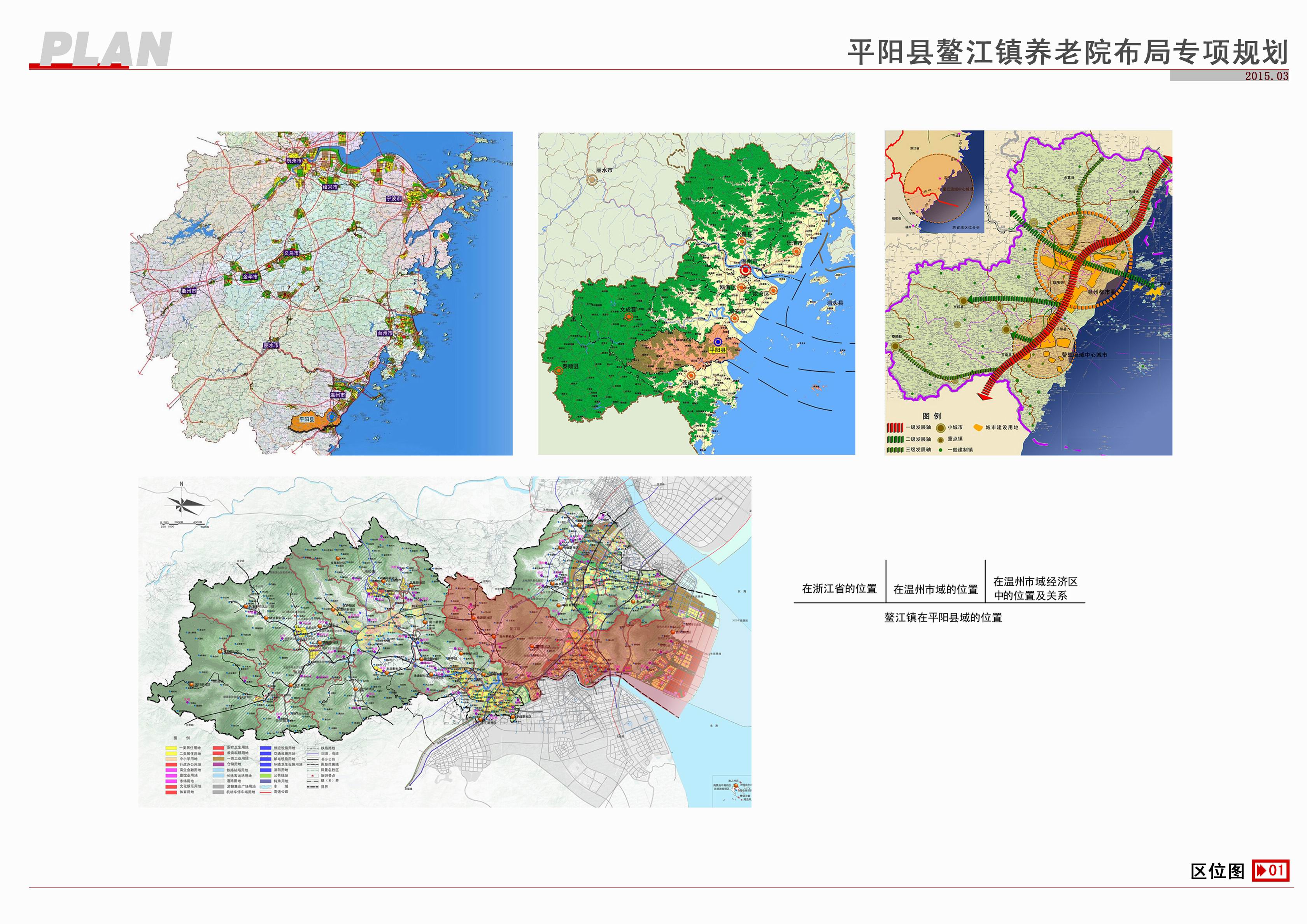Click red 一级发展轴 legend symbol
Screen dimensions: 1307x924
click(x=895, y=427)
